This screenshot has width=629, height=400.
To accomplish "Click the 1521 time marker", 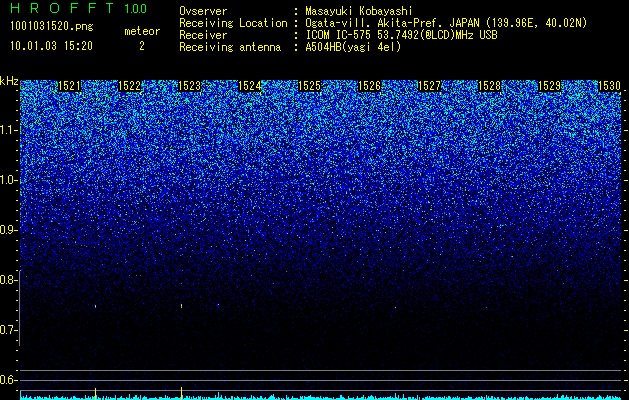I will coord(69,86).
